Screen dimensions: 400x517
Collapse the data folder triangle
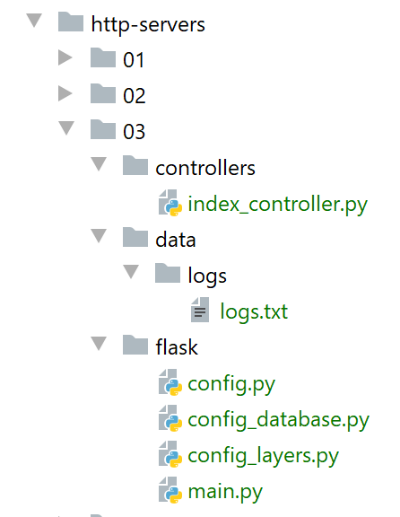tap(99, 236)
